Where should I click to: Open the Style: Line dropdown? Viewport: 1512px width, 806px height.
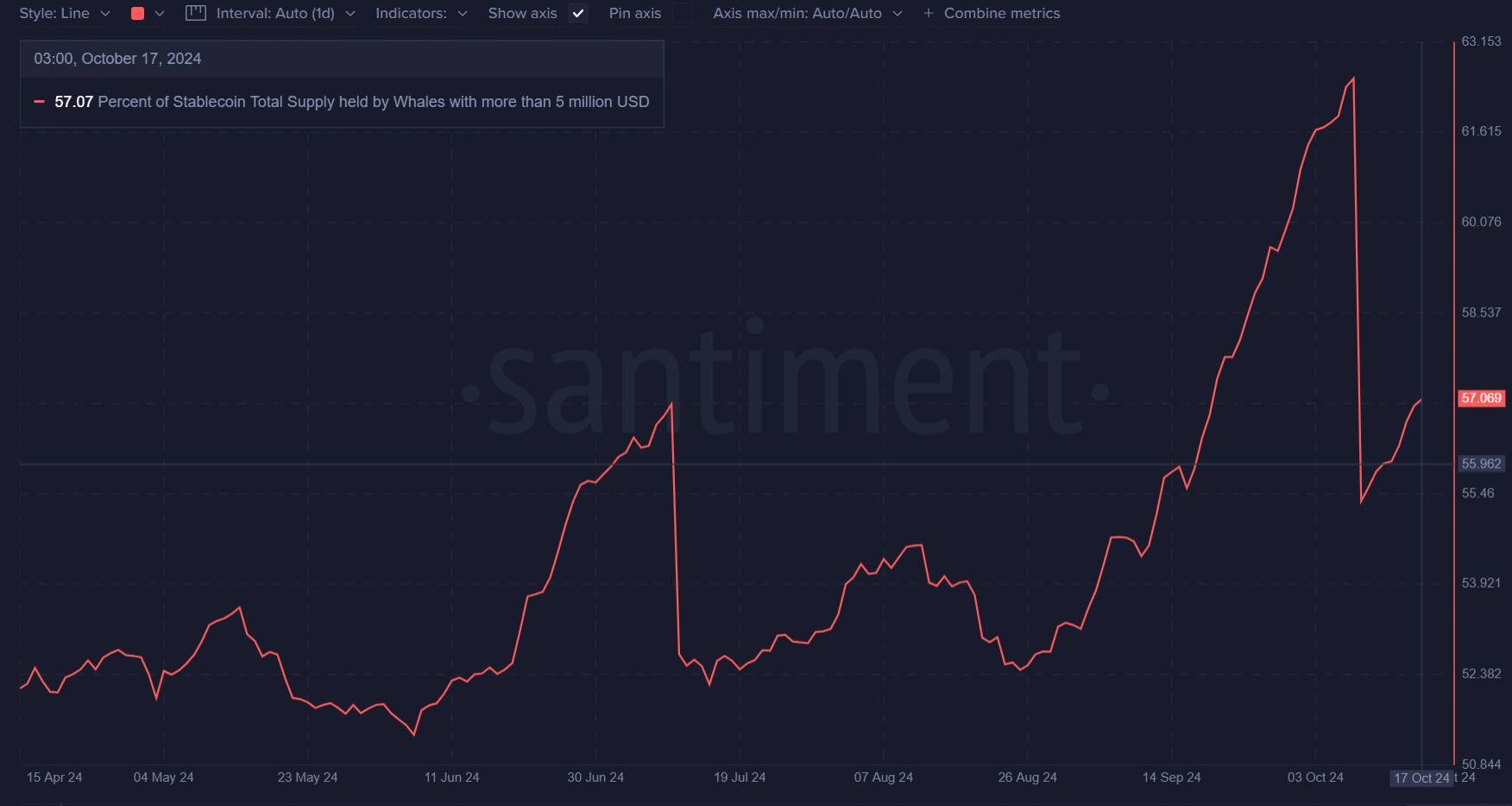tap(64, 14)
